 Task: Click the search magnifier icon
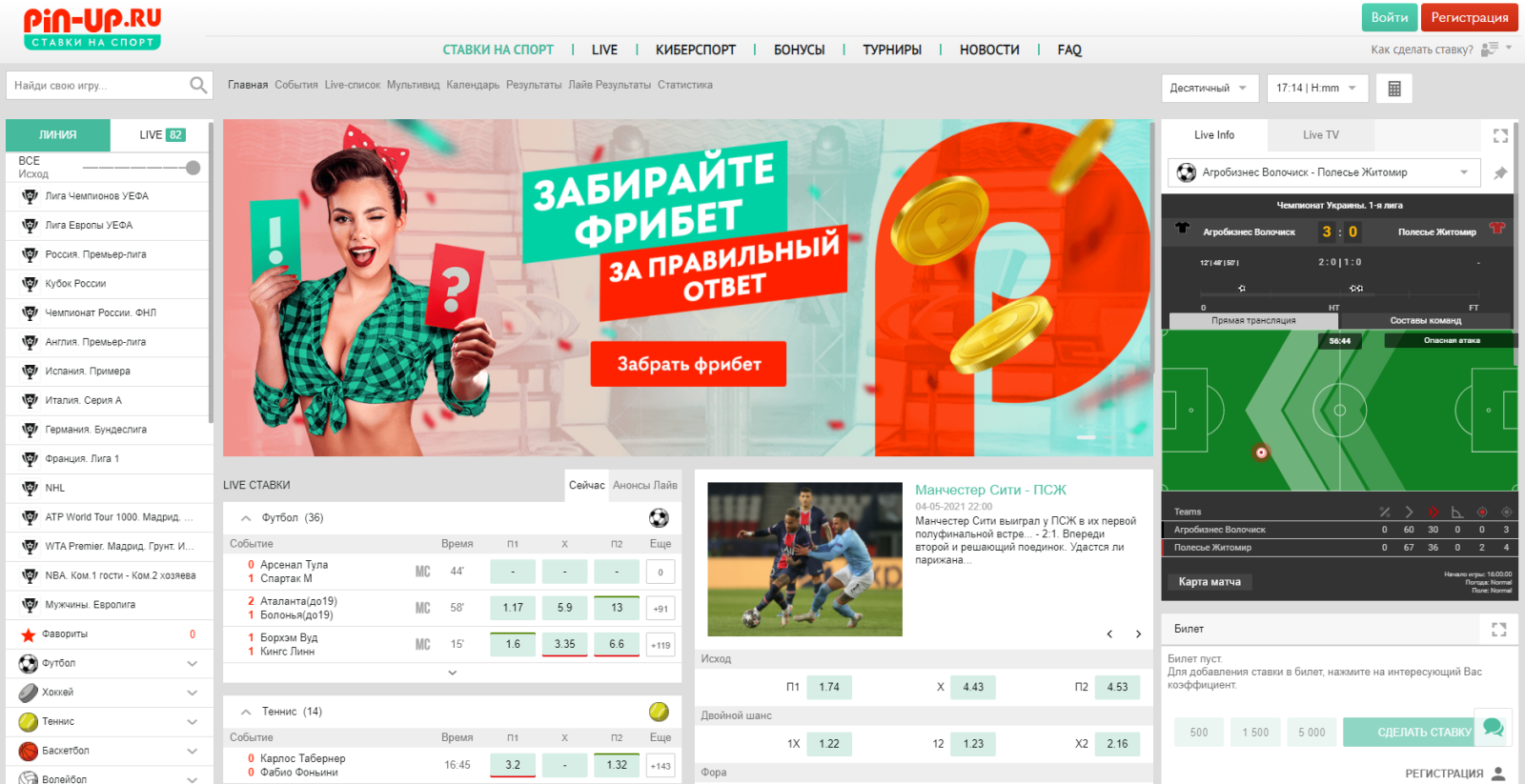pyautogui.click(x=198, y=86)
